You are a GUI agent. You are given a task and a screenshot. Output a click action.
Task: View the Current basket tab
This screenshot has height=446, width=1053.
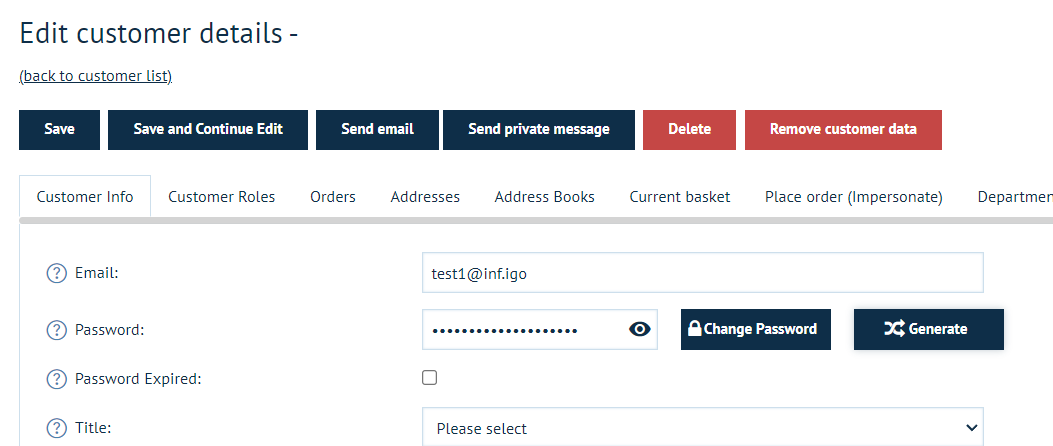[680, 197]
